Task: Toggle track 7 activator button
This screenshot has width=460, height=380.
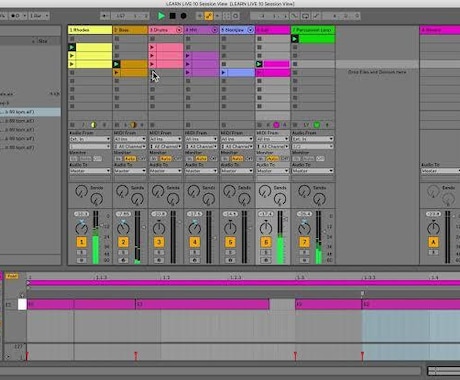Action: tap(304, 242)
